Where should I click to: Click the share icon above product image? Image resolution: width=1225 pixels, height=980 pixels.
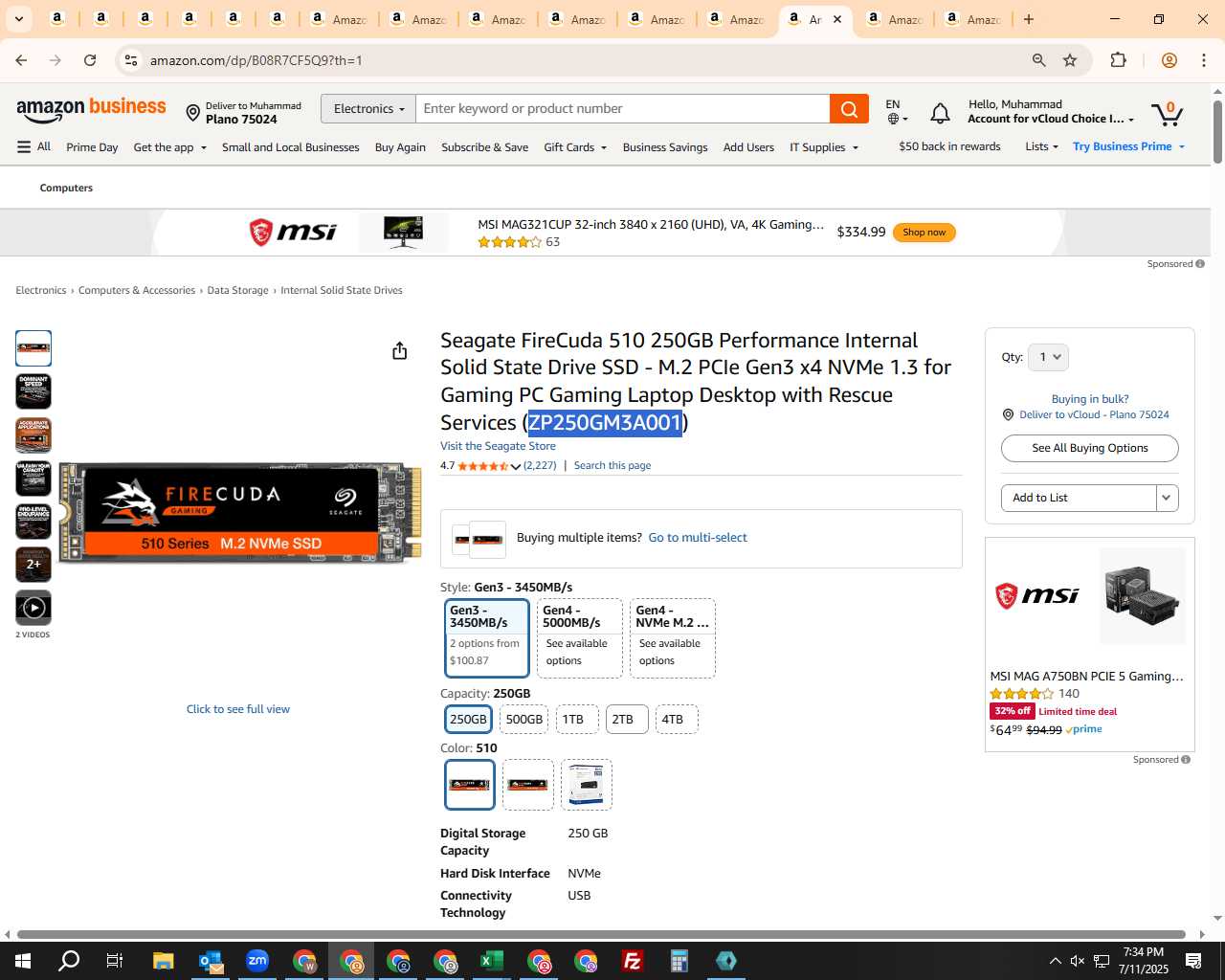click(400, 351)
